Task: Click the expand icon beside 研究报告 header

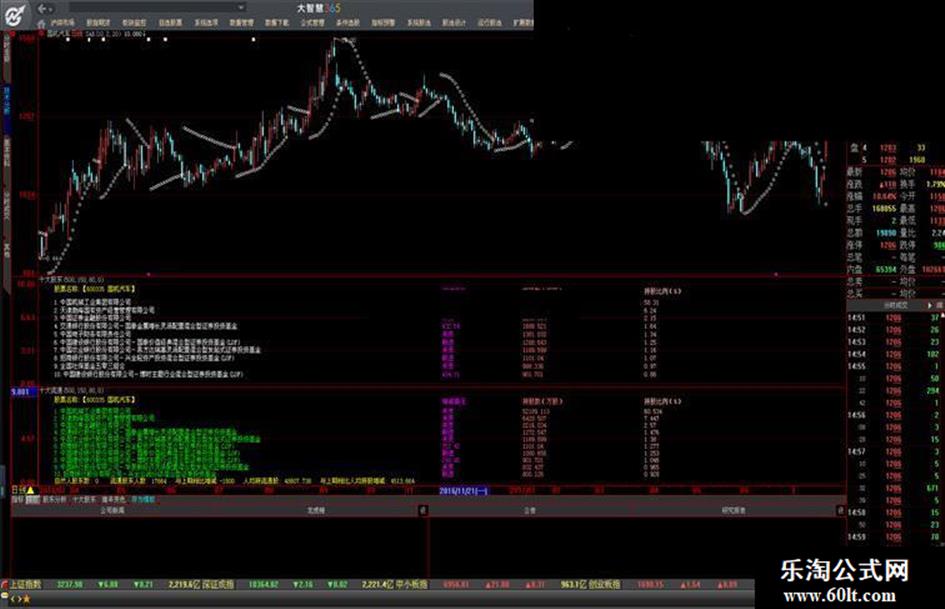Action: point(840,511)
